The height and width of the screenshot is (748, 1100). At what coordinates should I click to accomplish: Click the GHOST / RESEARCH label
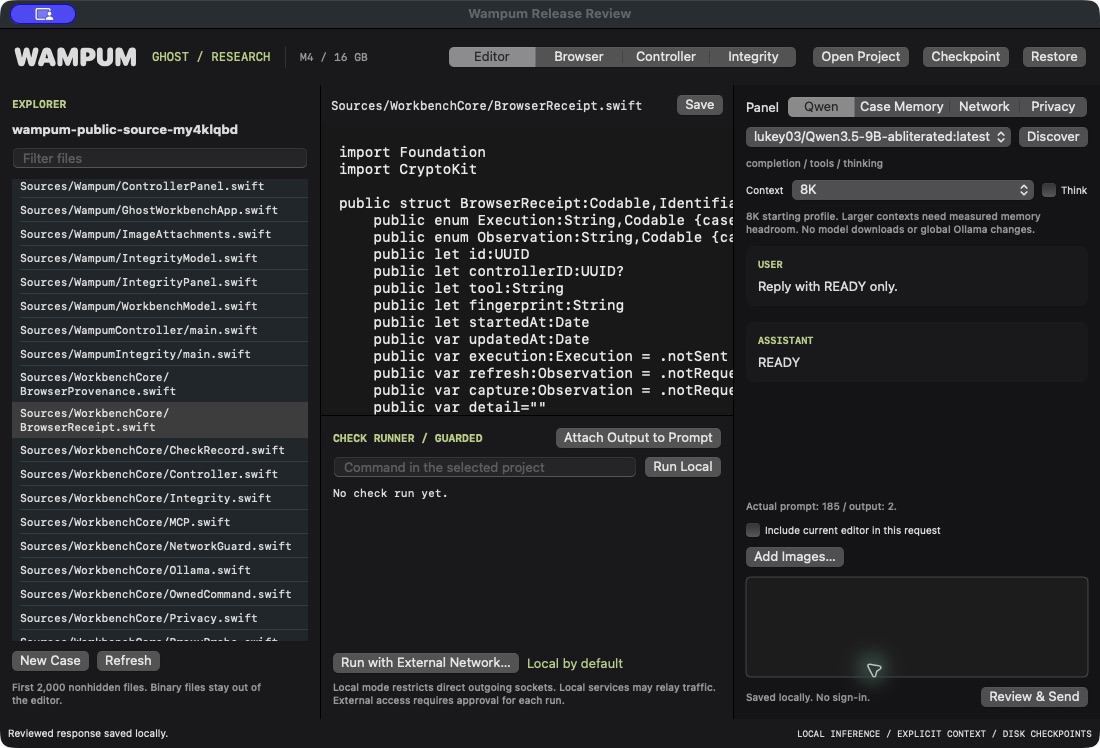pos(211,57)
